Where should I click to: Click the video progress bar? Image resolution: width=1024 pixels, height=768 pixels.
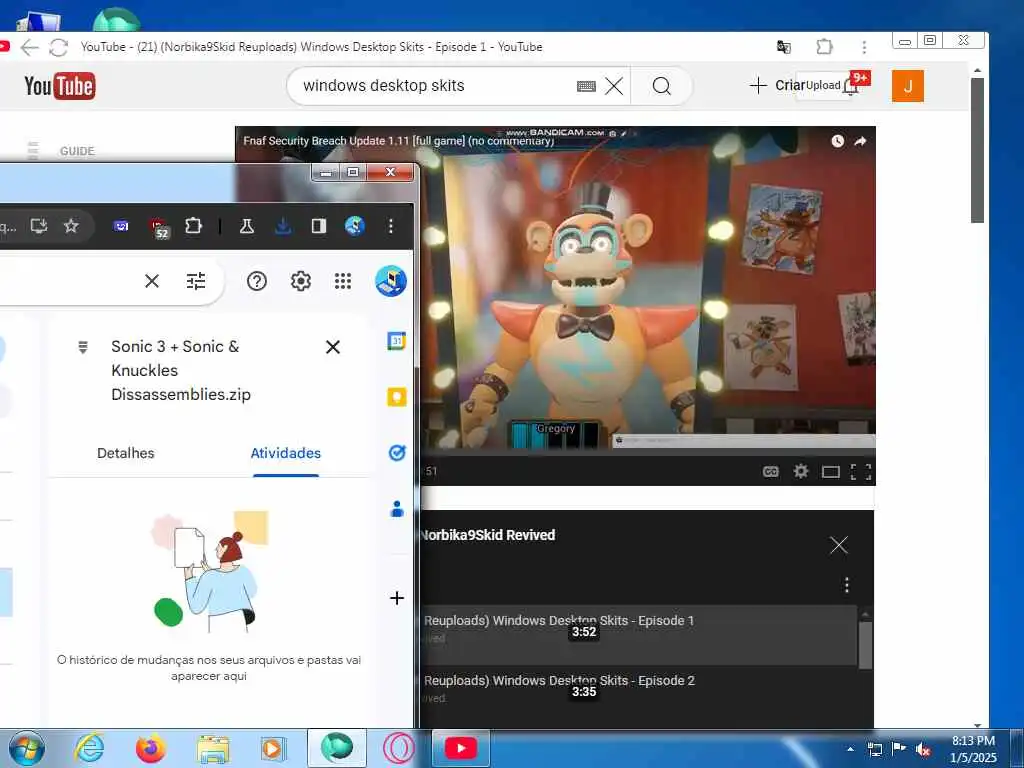click(x=648, y=451)
